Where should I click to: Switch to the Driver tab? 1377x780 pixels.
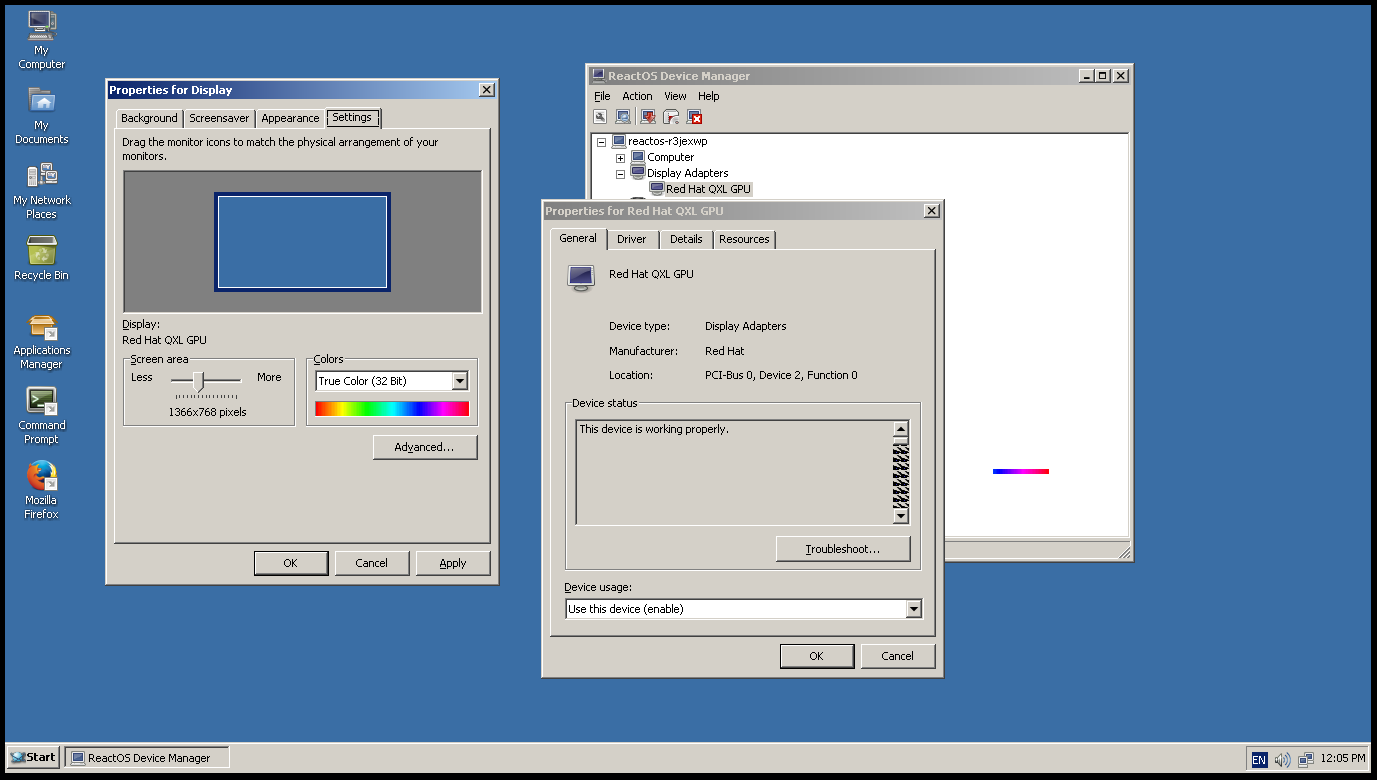tap(631, 239)
